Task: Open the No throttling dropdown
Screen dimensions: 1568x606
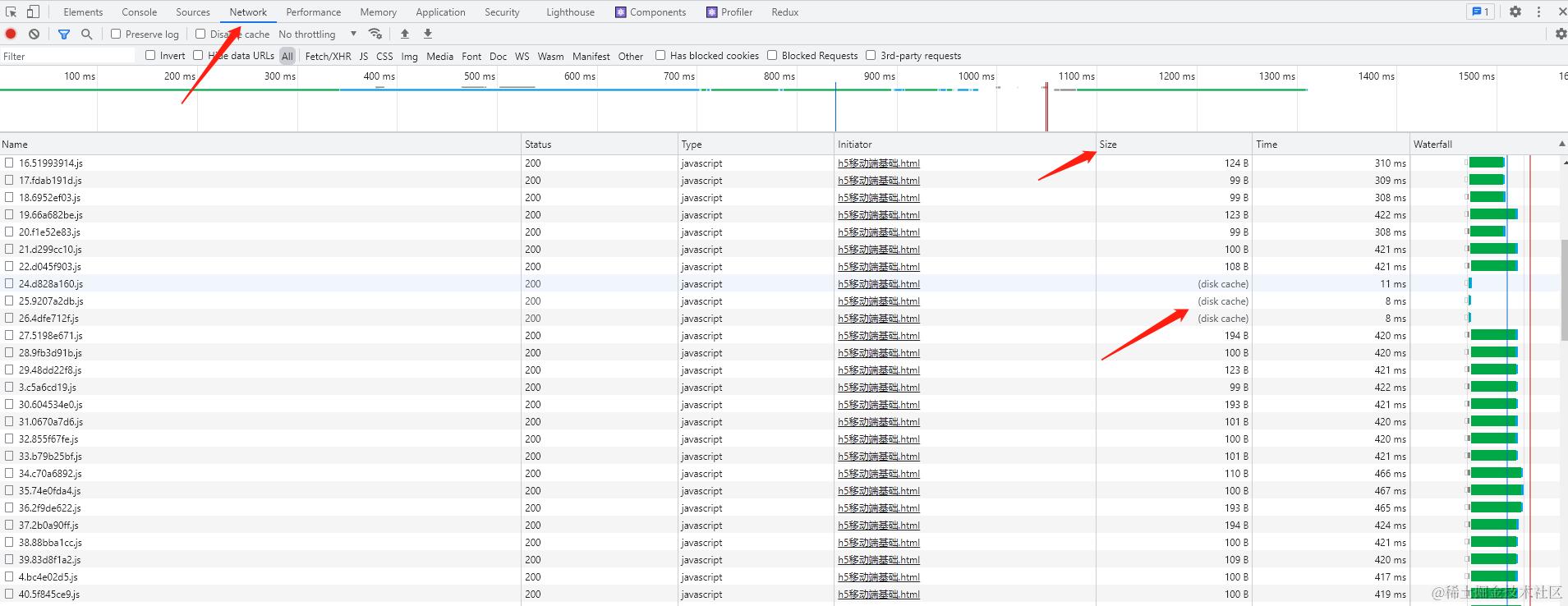Action: tap(318, 34)
